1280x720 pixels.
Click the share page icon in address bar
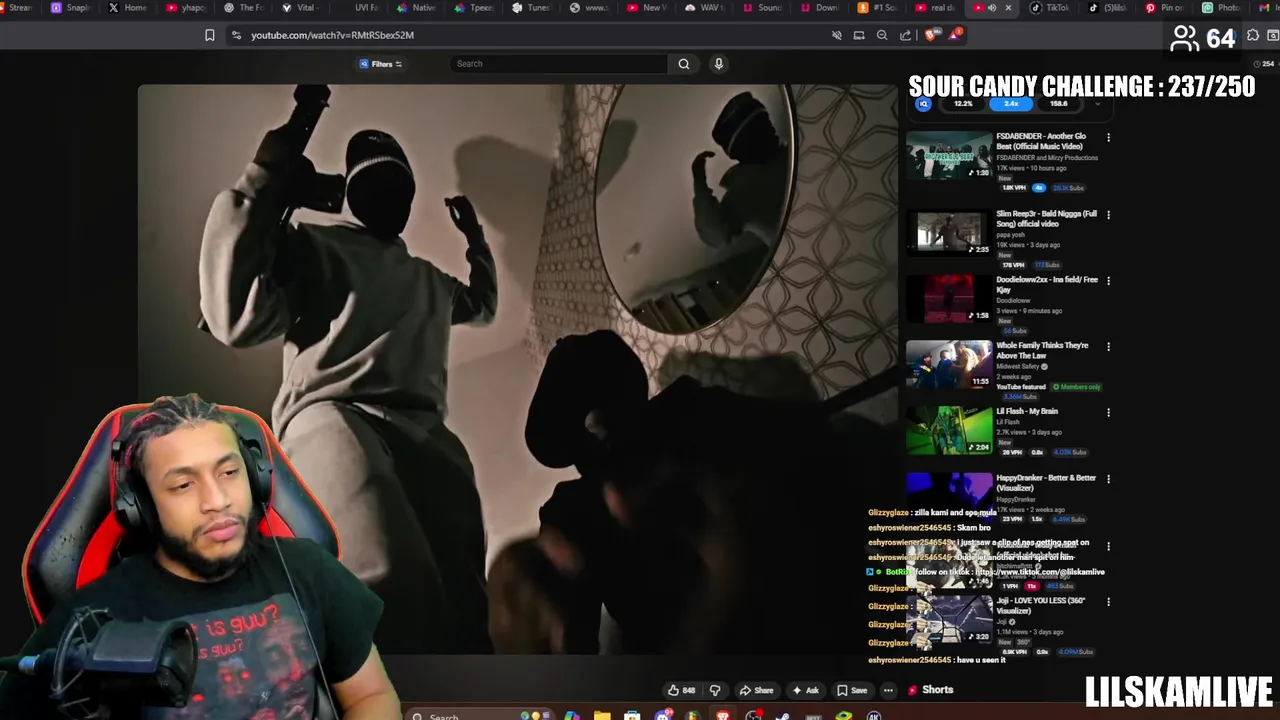[906, 35]
